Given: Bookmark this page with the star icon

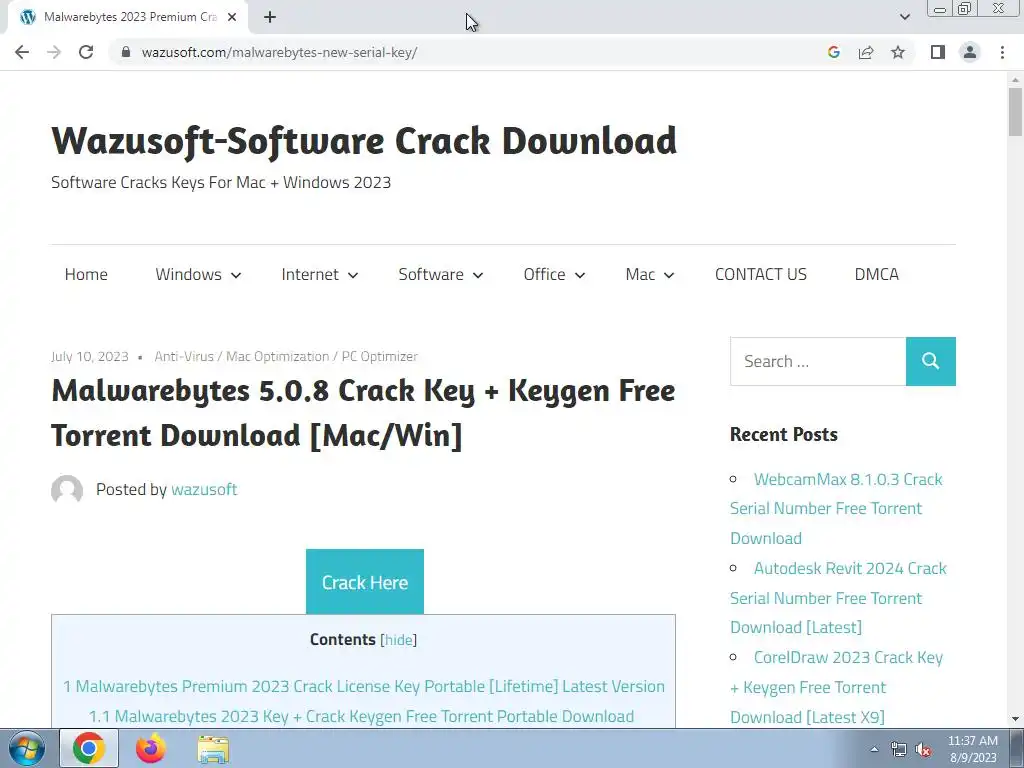Looking at the screenshot, I should 898,52.
